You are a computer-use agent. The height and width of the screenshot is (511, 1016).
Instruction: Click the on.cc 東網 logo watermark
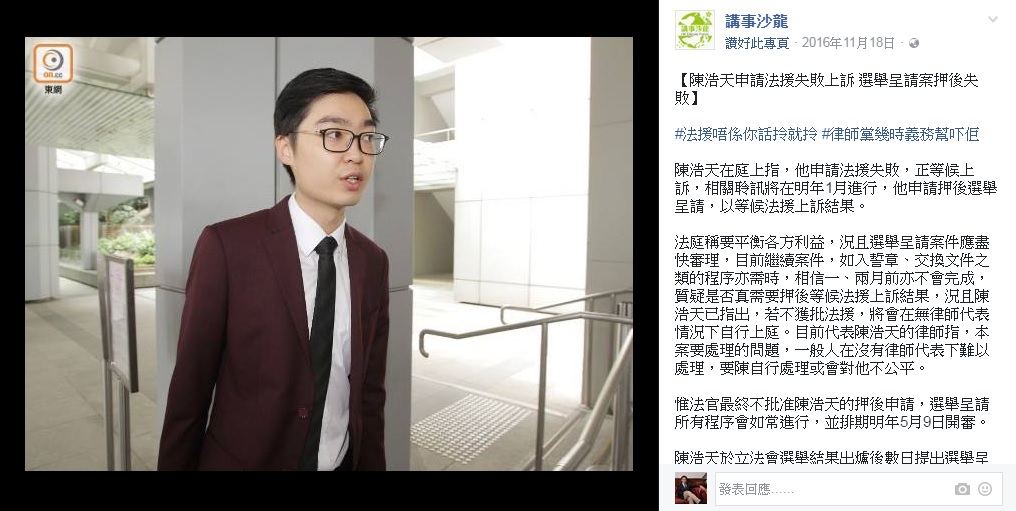click(53, 69)
